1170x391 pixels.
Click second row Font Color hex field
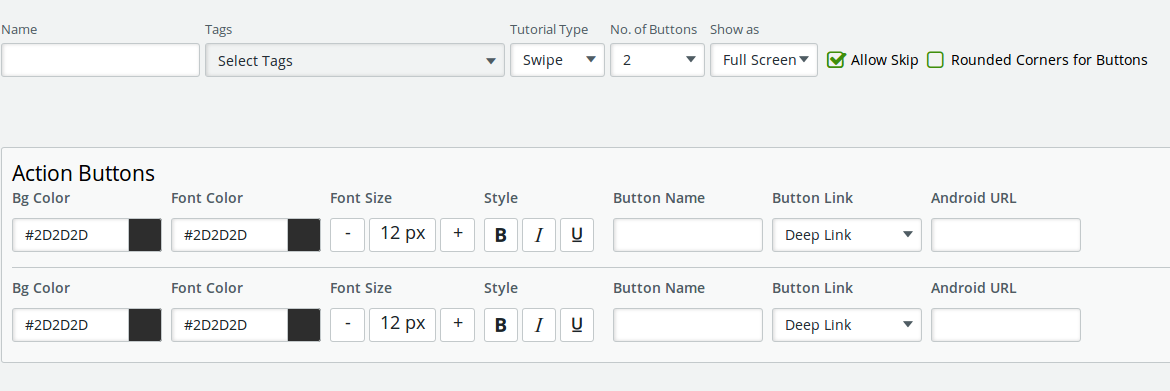230,325
